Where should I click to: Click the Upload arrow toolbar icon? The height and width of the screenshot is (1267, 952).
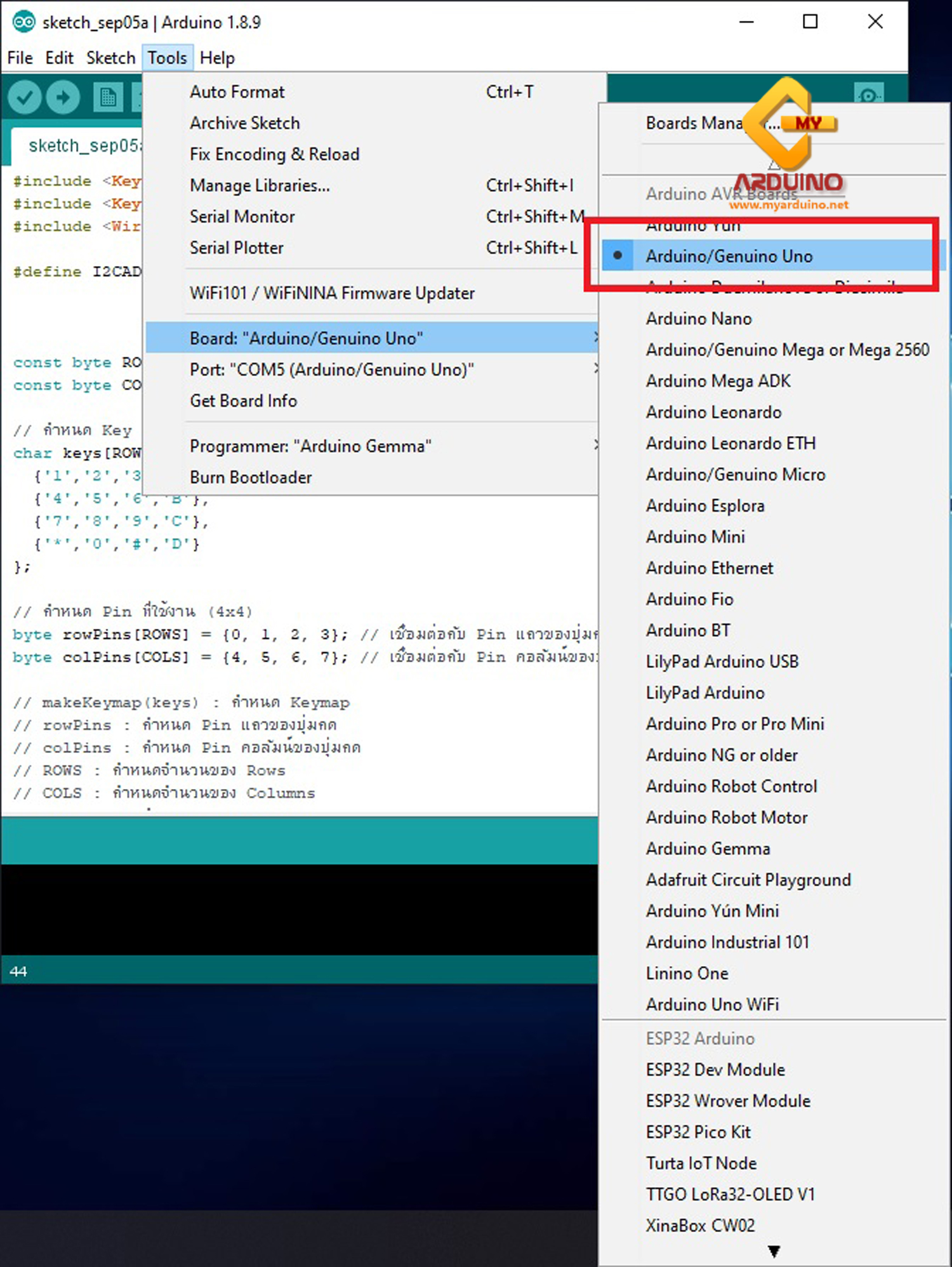click(63, 98)
